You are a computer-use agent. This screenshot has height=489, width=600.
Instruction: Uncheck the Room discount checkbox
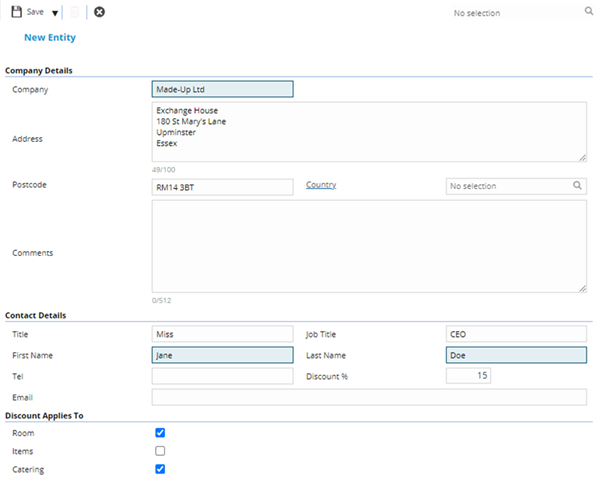coord(160,433)
